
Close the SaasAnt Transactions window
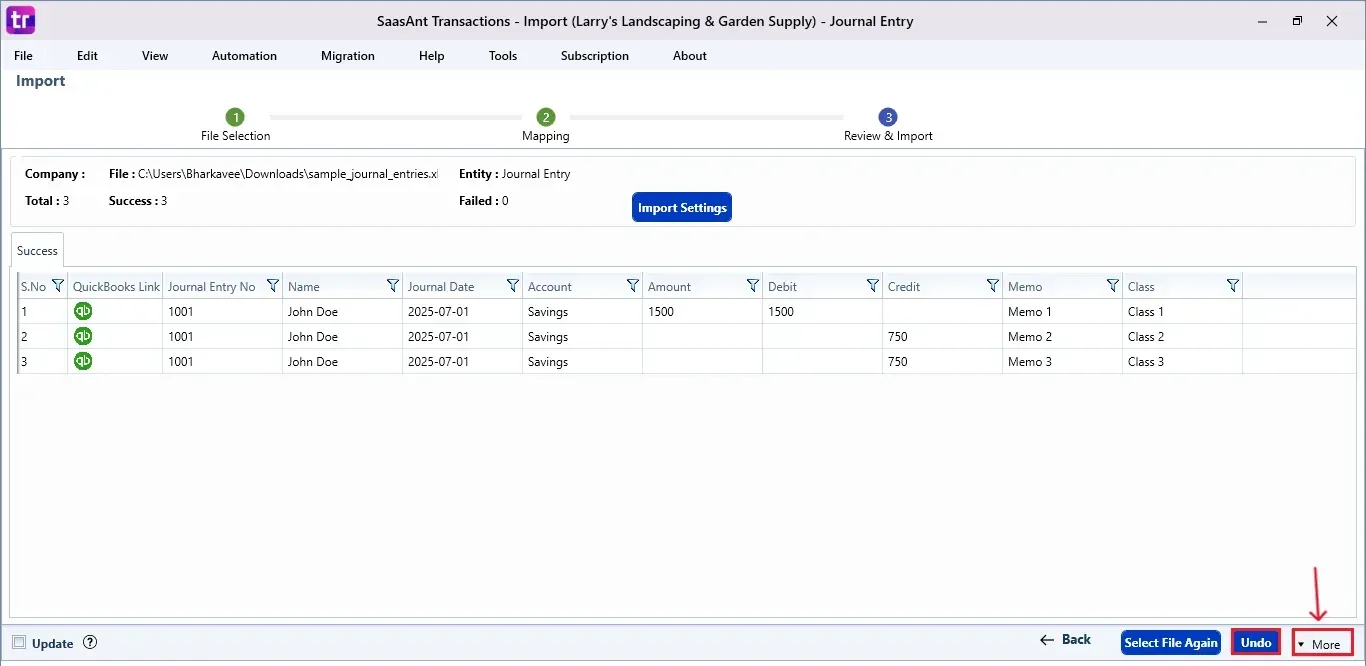click(1331, 20)
